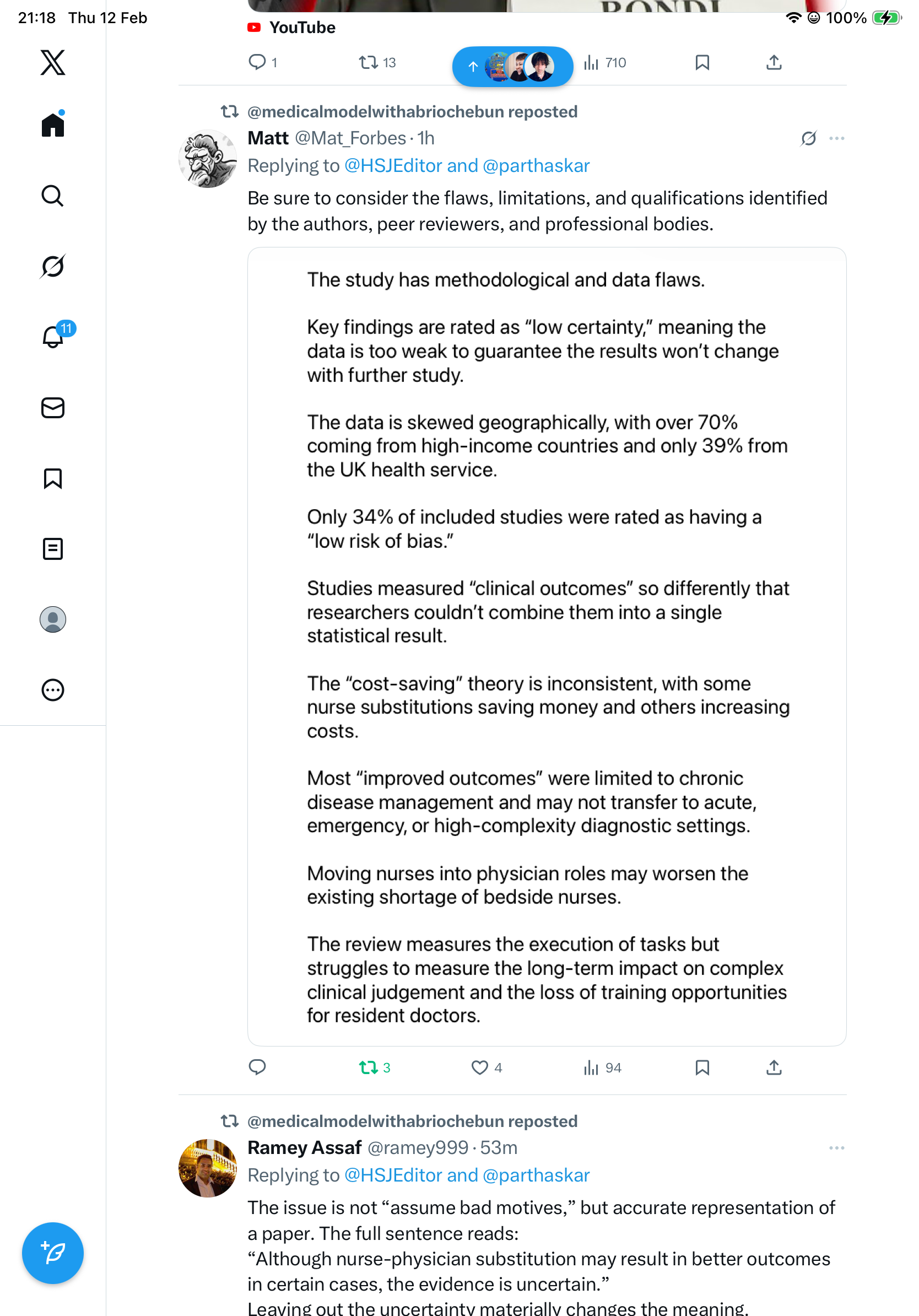Bookmark Matt's reply post
The height and width of the screenshot is (1316, 919).
tap(702, 1068)
